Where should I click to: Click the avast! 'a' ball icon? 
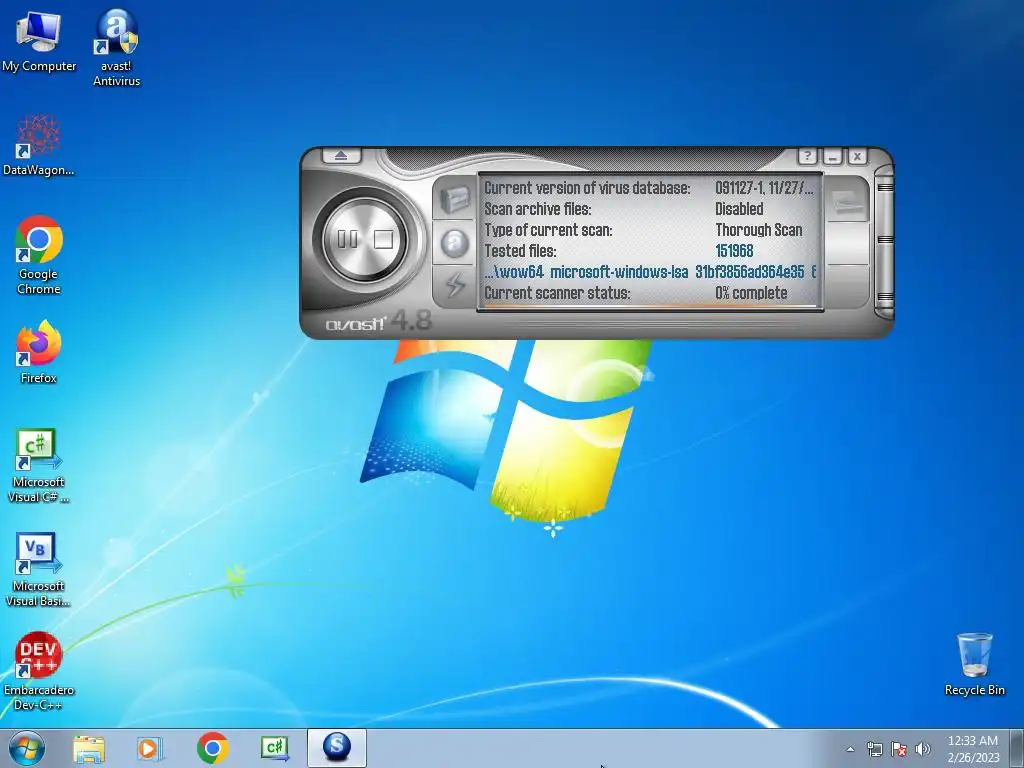pyautogui.click(x=455, y=244)
